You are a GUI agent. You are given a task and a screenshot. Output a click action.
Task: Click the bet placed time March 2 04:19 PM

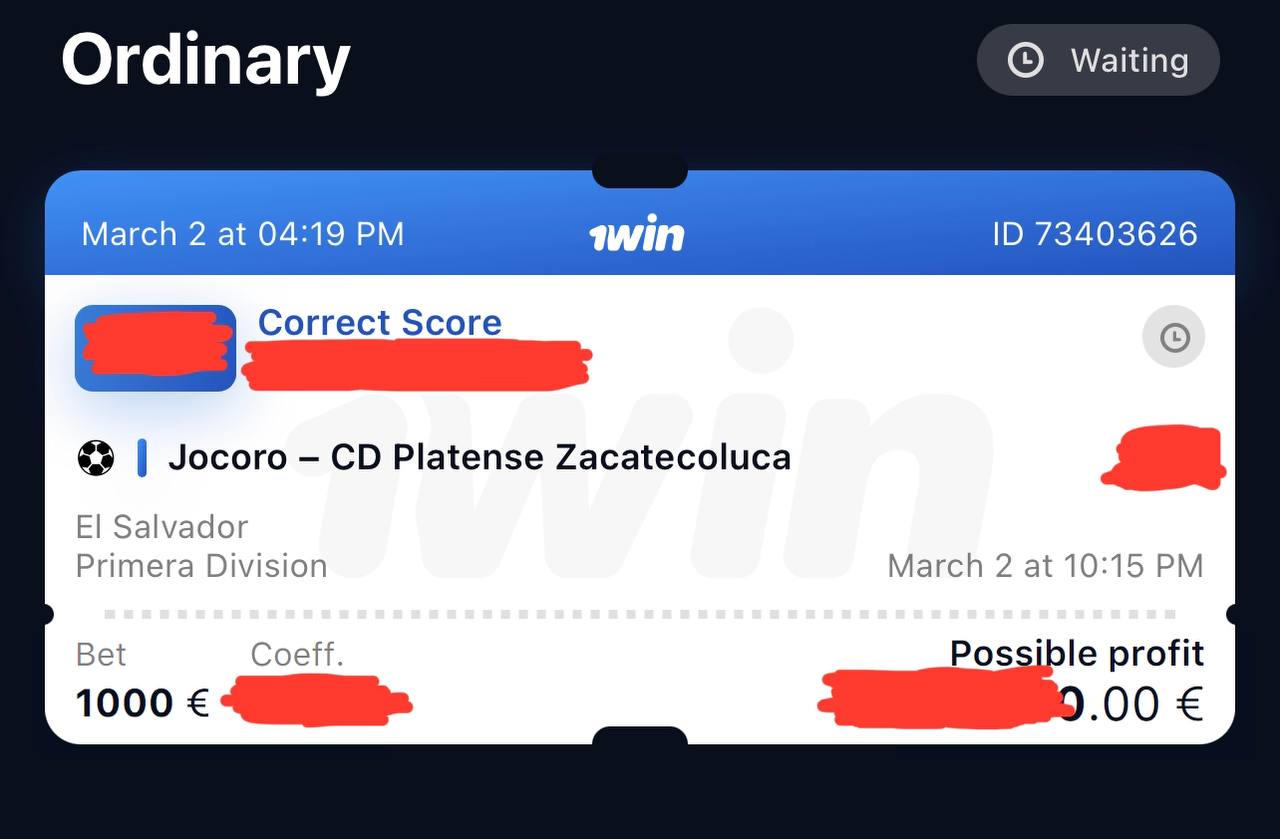[x=243, y=234]
